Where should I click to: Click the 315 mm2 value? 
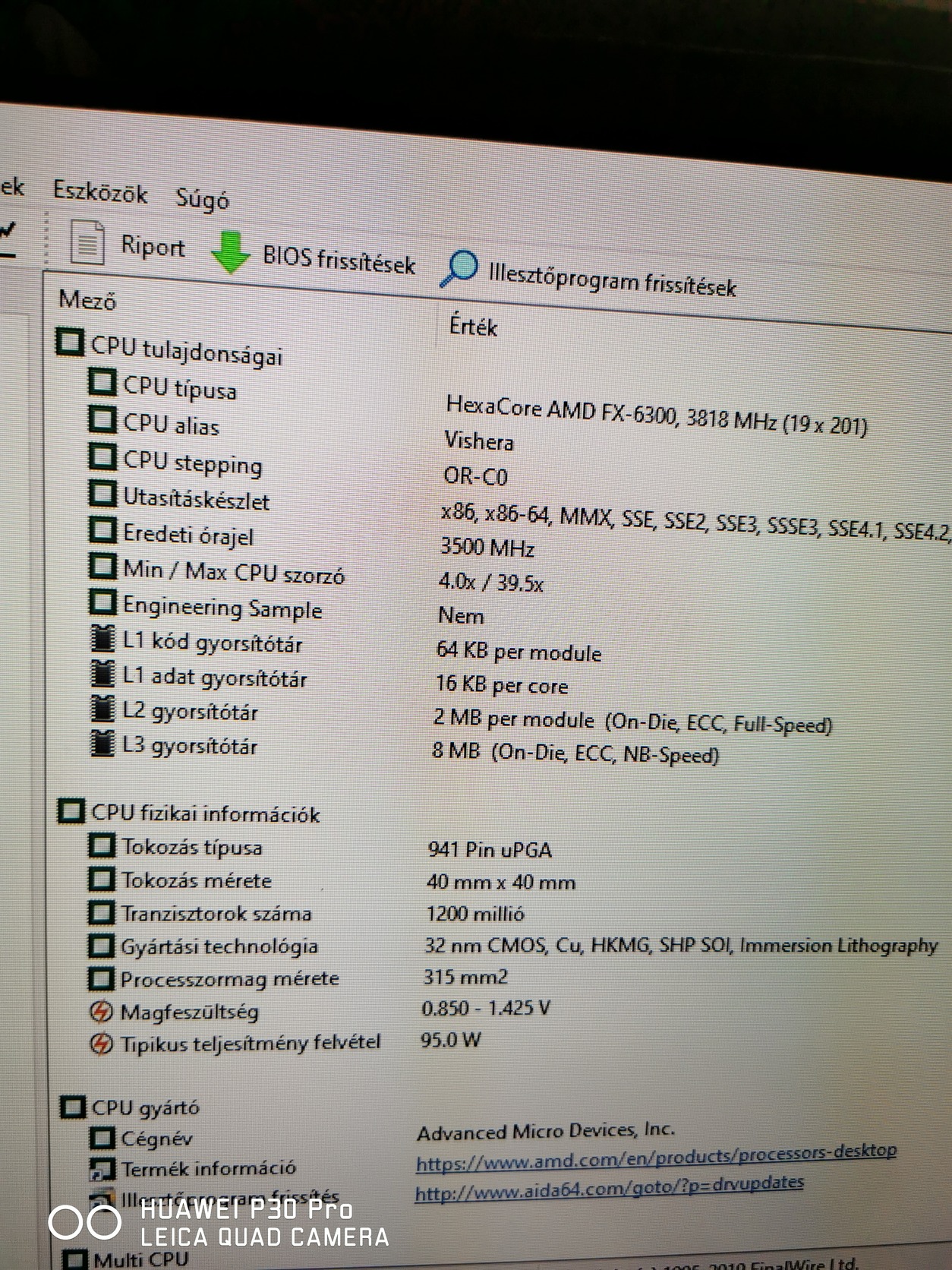(x=465, y=977)
